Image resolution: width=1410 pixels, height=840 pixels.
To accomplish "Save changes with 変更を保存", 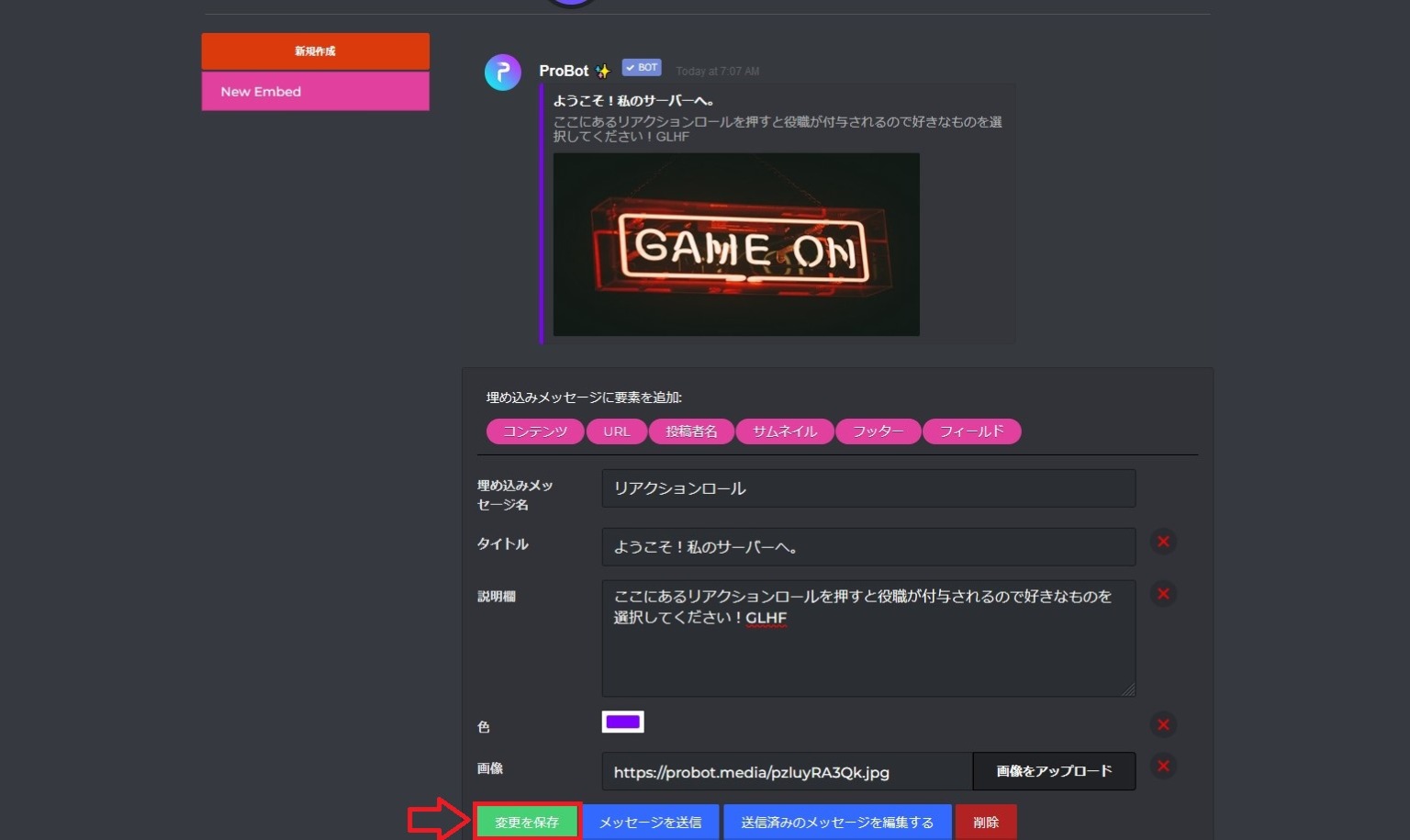I will [526, 822].
